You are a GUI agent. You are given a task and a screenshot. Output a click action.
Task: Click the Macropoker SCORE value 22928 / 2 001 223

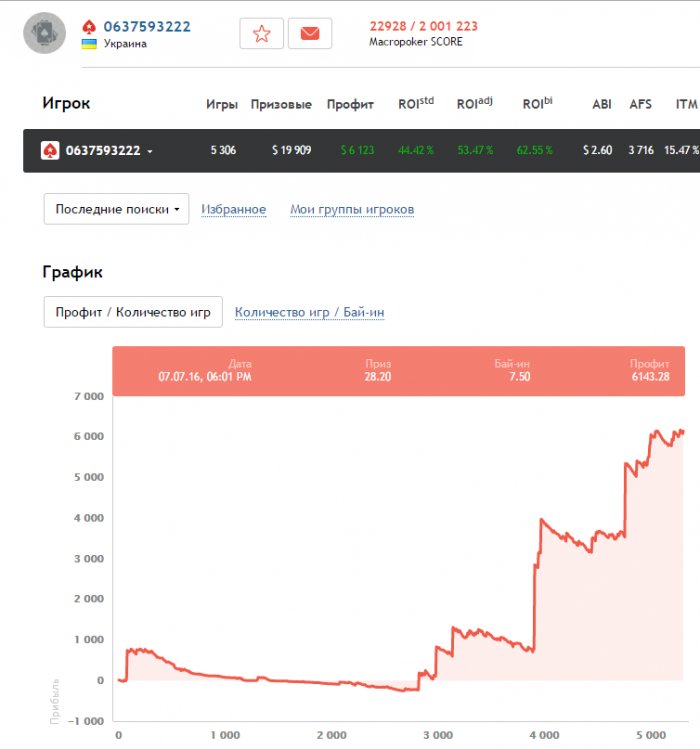pos(423,26)
